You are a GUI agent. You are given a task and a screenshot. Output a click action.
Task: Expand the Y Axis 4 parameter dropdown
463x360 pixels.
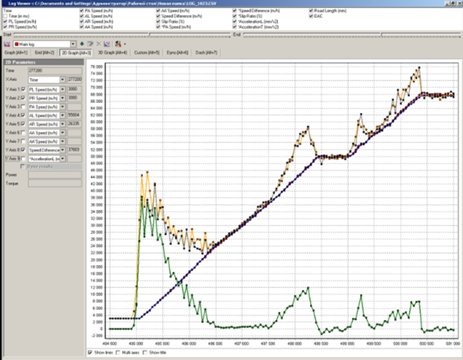click(x=62, y=115)
